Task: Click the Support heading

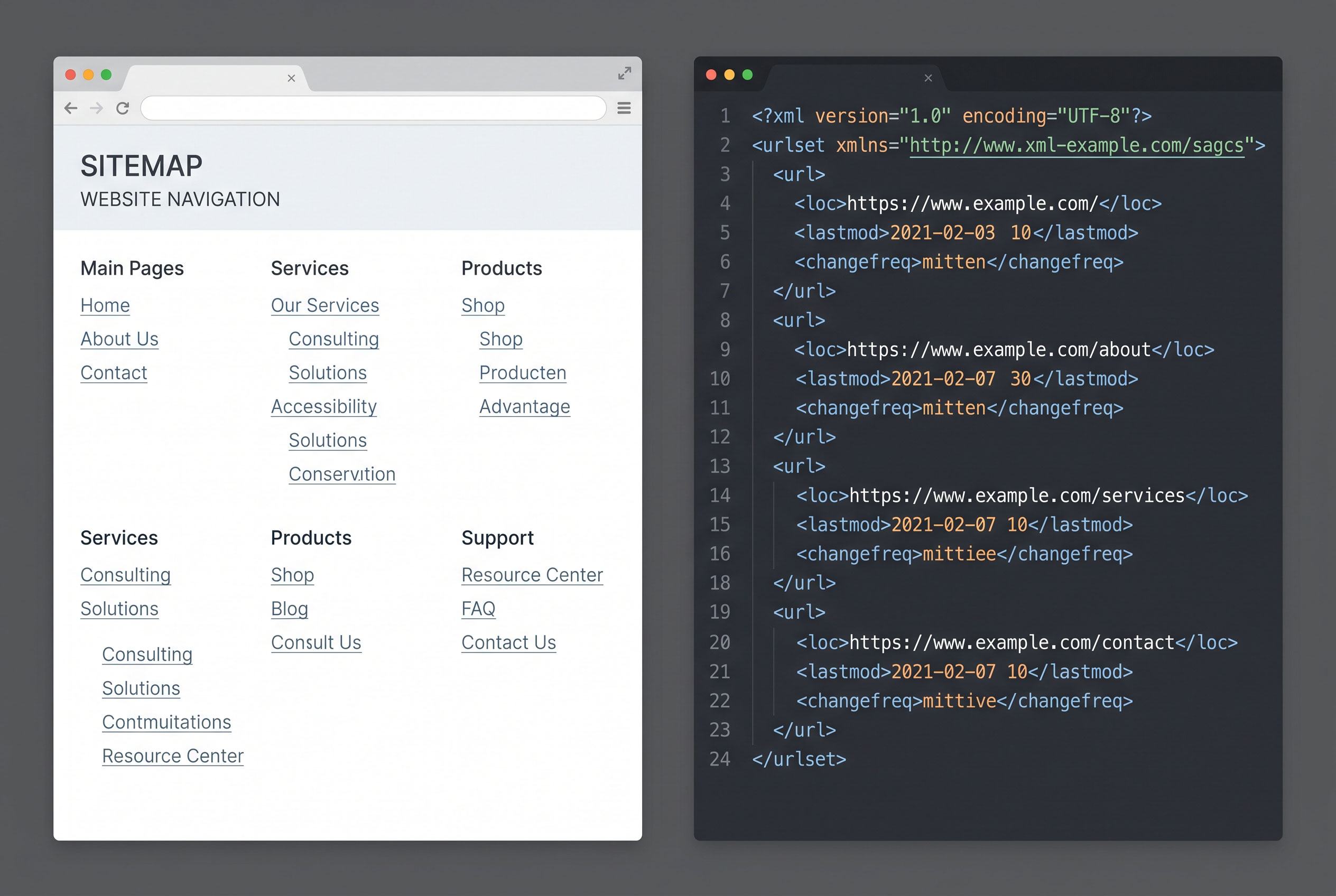Action: (497, 538)
